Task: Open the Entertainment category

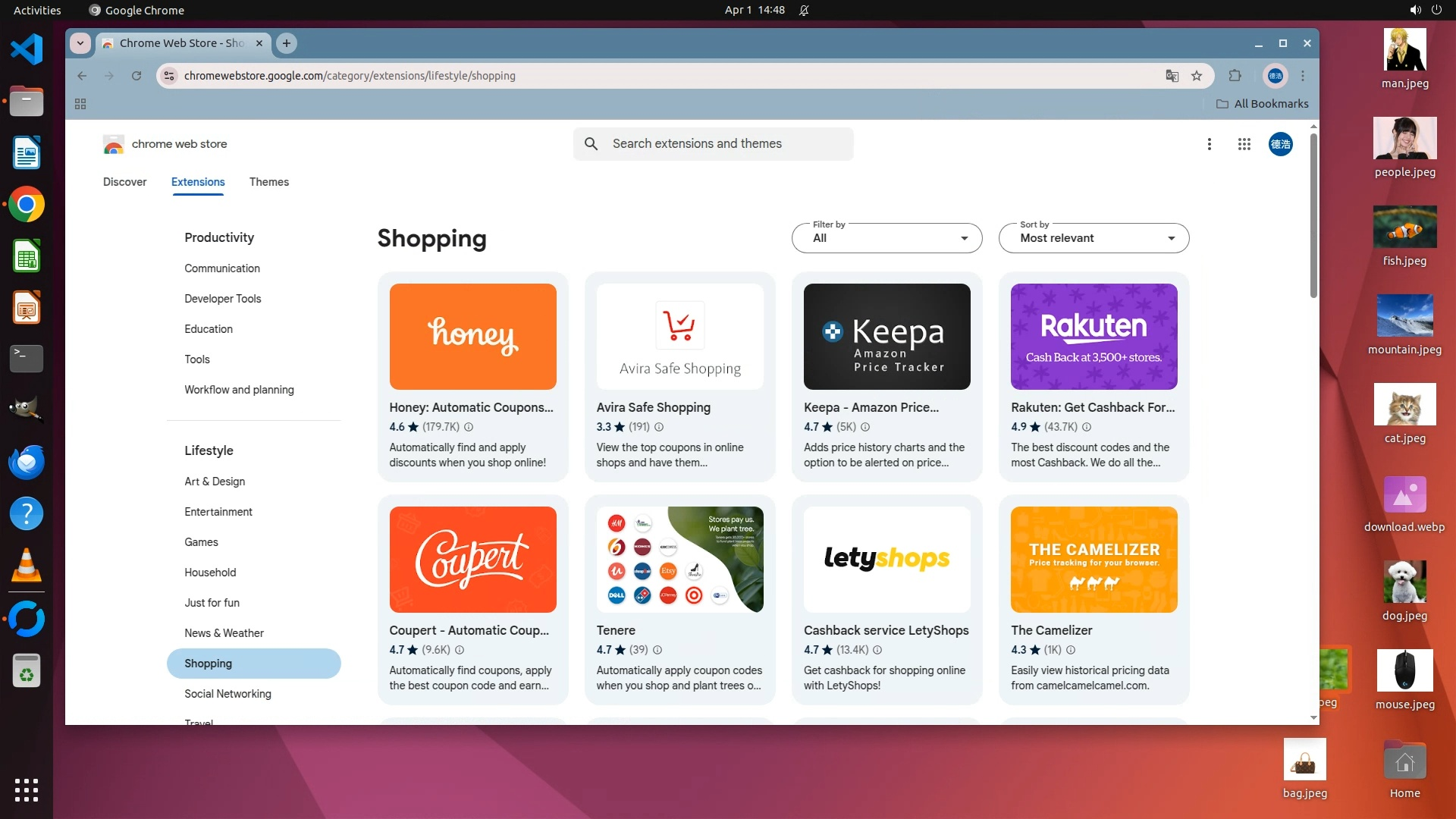Action: tap(218, 512)
